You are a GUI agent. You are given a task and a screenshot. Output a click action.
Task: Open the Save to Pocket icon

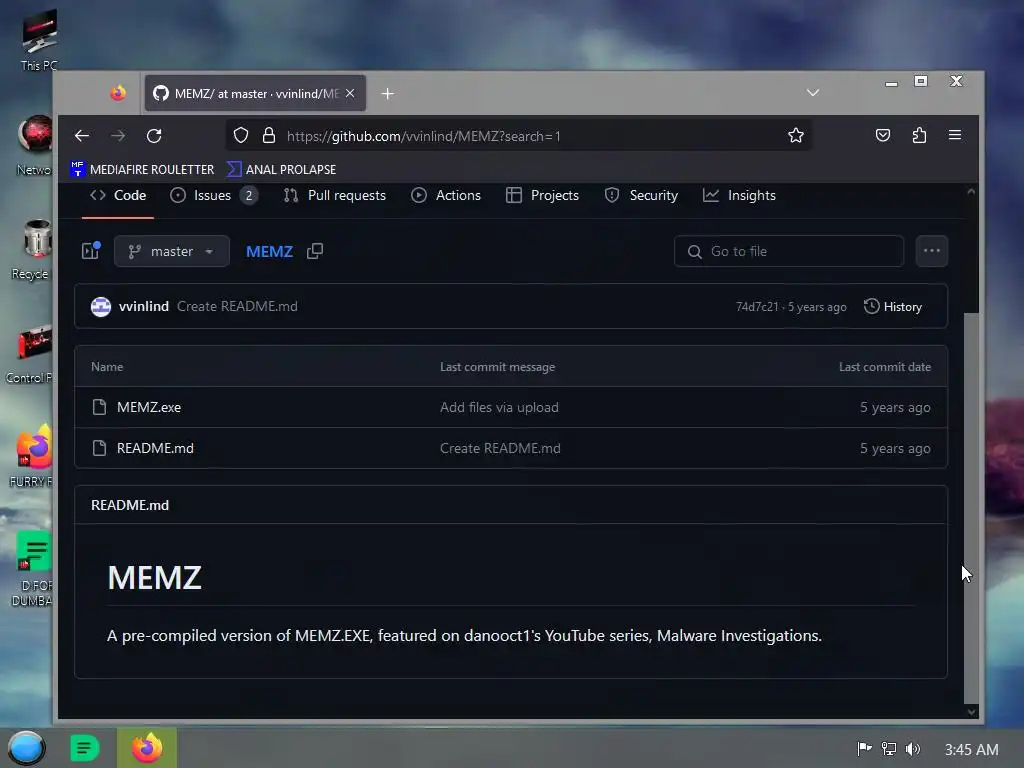pos(883,135)
